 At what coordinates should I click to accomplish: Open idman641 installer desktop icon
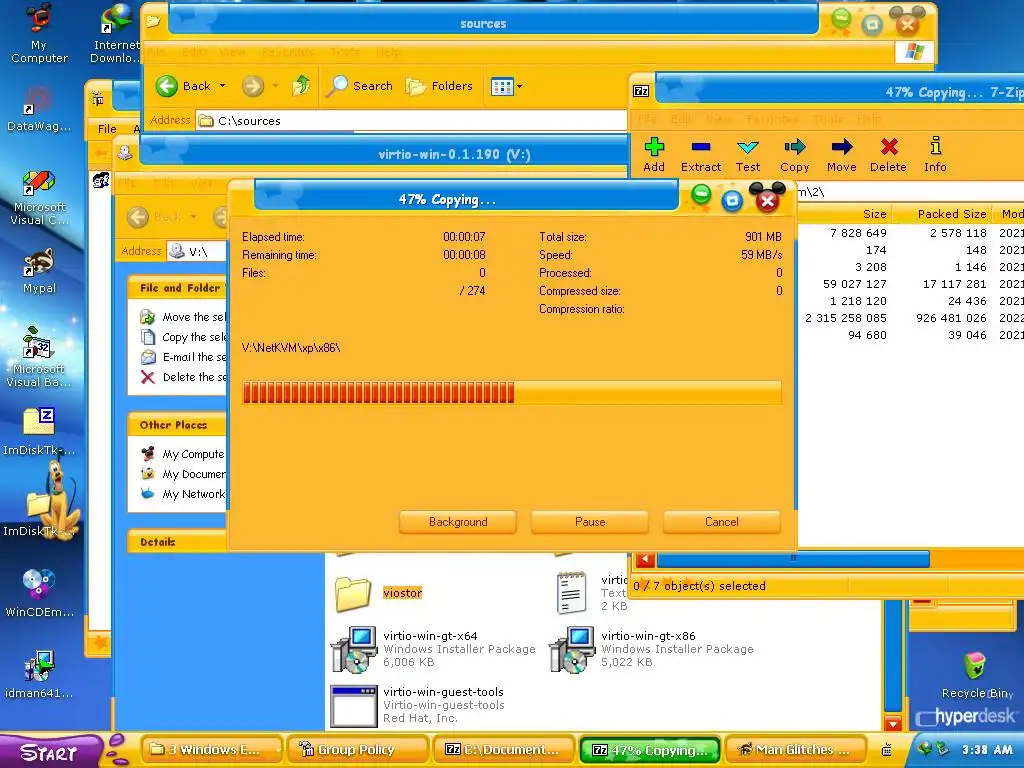click(39, 674)
